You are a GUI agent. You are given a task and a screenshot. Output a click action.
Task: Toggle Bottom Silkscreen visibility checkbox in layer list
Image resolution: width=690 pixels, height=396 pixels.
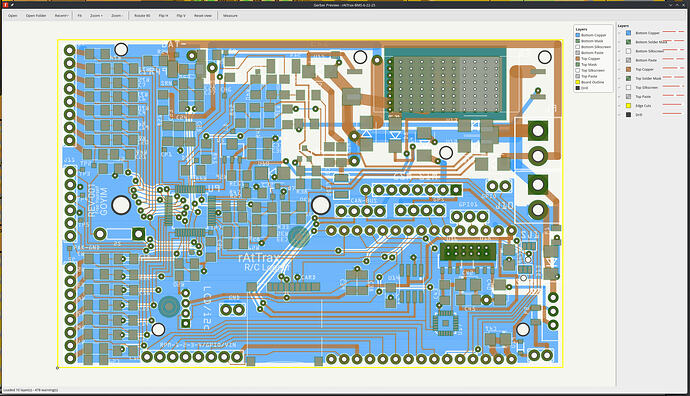(x=620, y=51)
